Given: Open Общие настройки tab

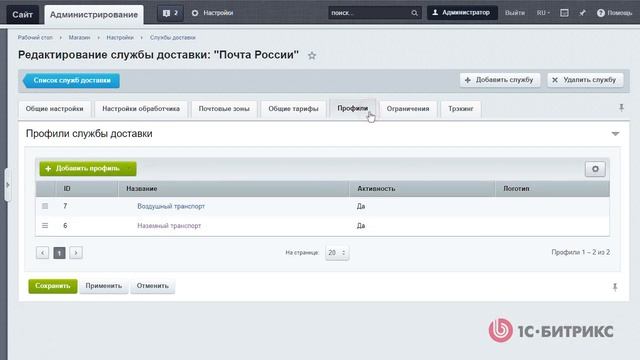Looking at the screenshot, I should click(54, 109).
